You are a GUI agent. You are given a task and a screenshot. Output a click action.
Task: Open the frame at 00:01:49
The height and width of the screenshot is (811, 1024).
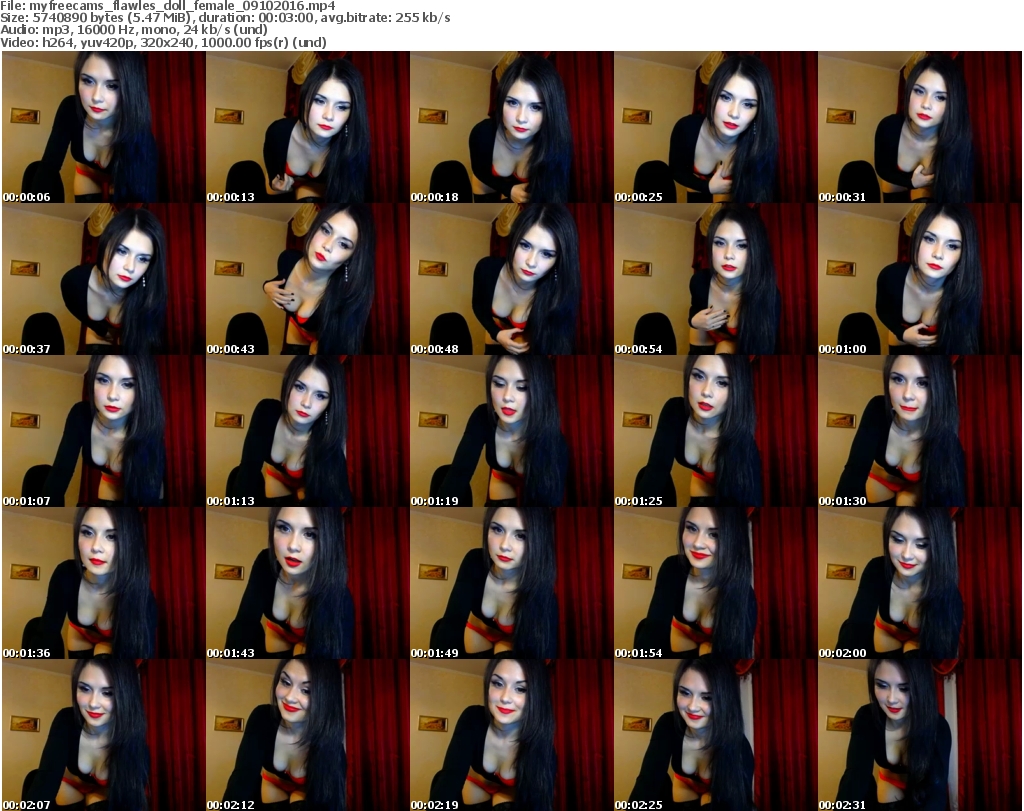pos(511,583)
